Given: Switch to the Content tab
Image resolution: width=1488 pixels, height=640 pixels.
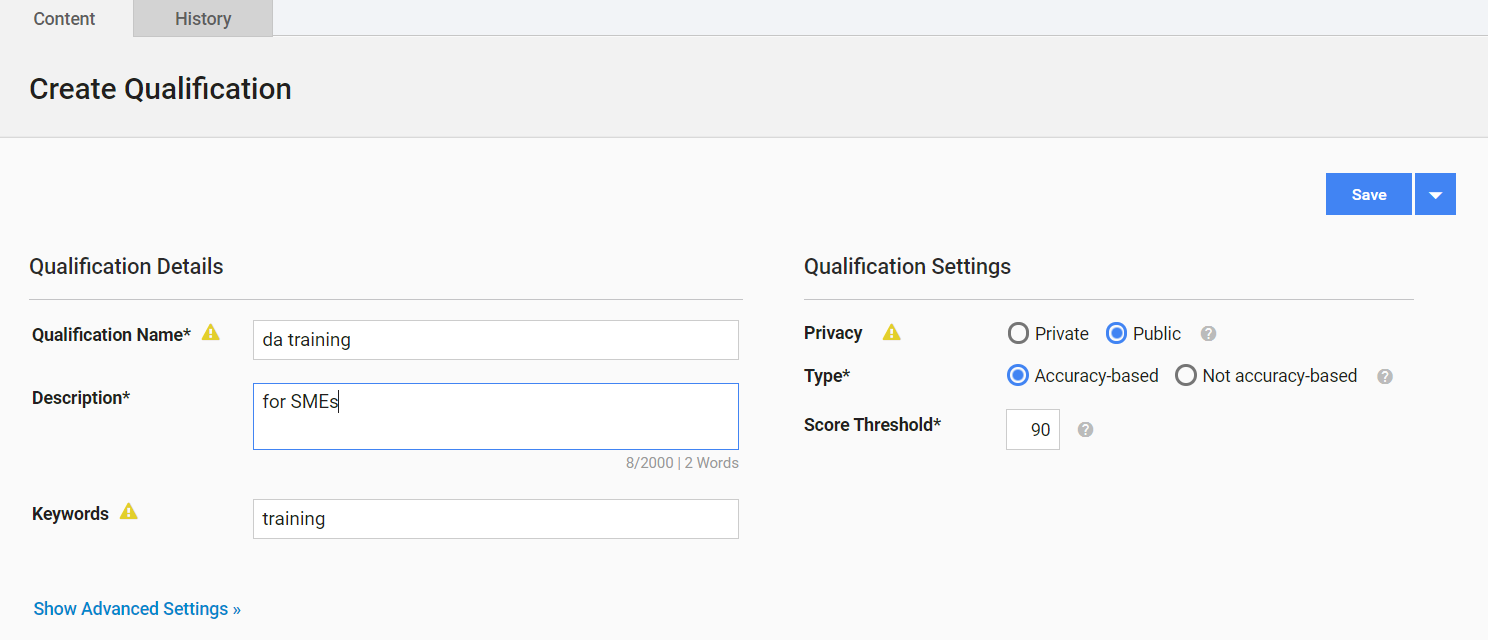Looking at the screenshot, I should pos(65,18).
